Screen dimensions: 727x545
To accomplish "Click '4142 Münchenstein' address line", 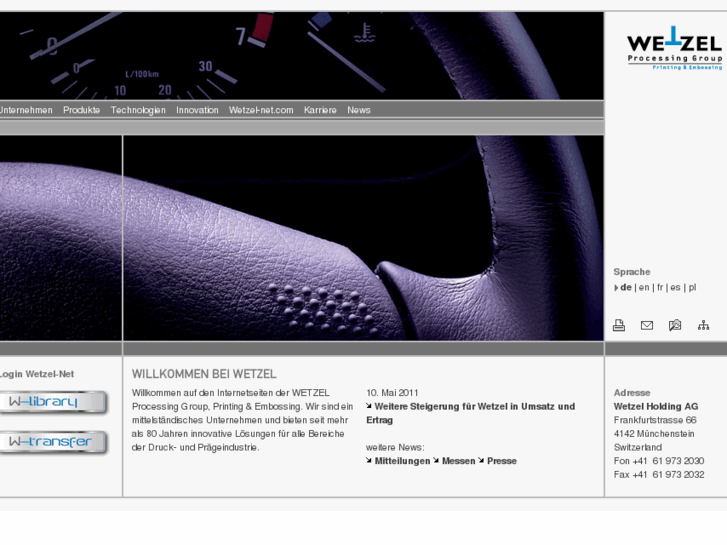I will pyautogui.click(x=654, y=434).
